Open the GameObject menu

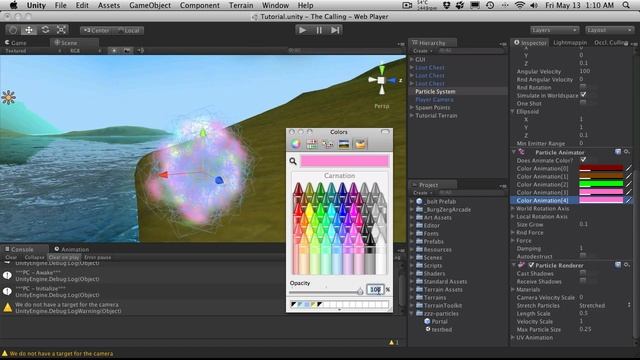click(x=150, y=5)
